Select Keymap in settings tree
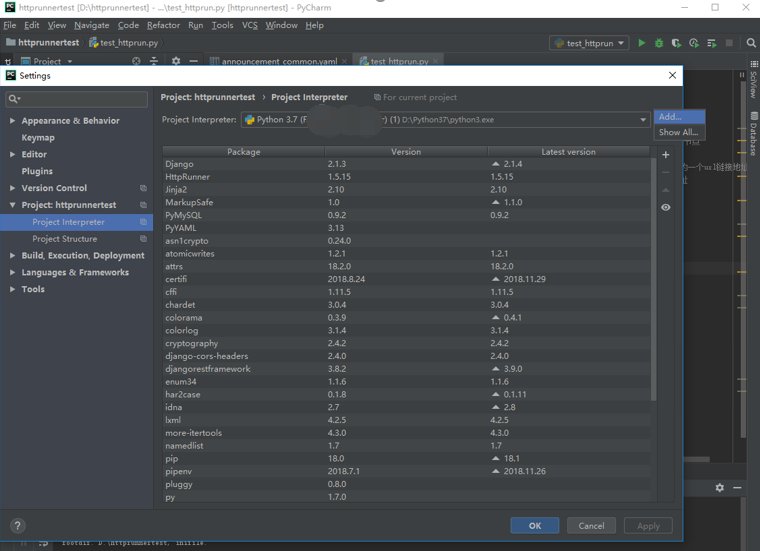Viewport: 760px width, 551px height. 38,138
